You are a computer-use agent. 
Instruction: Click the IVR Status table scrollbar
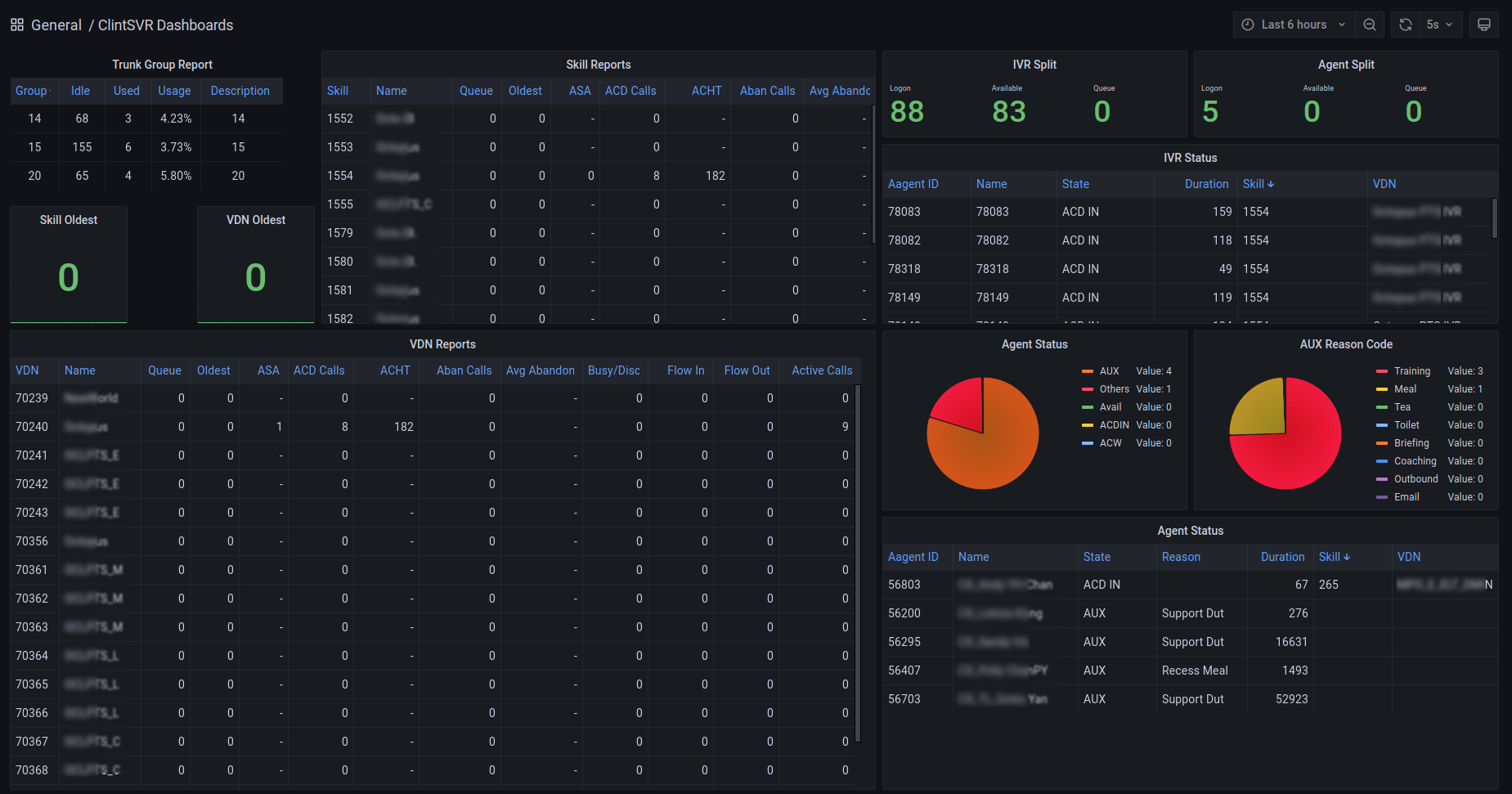point(1495,218)
